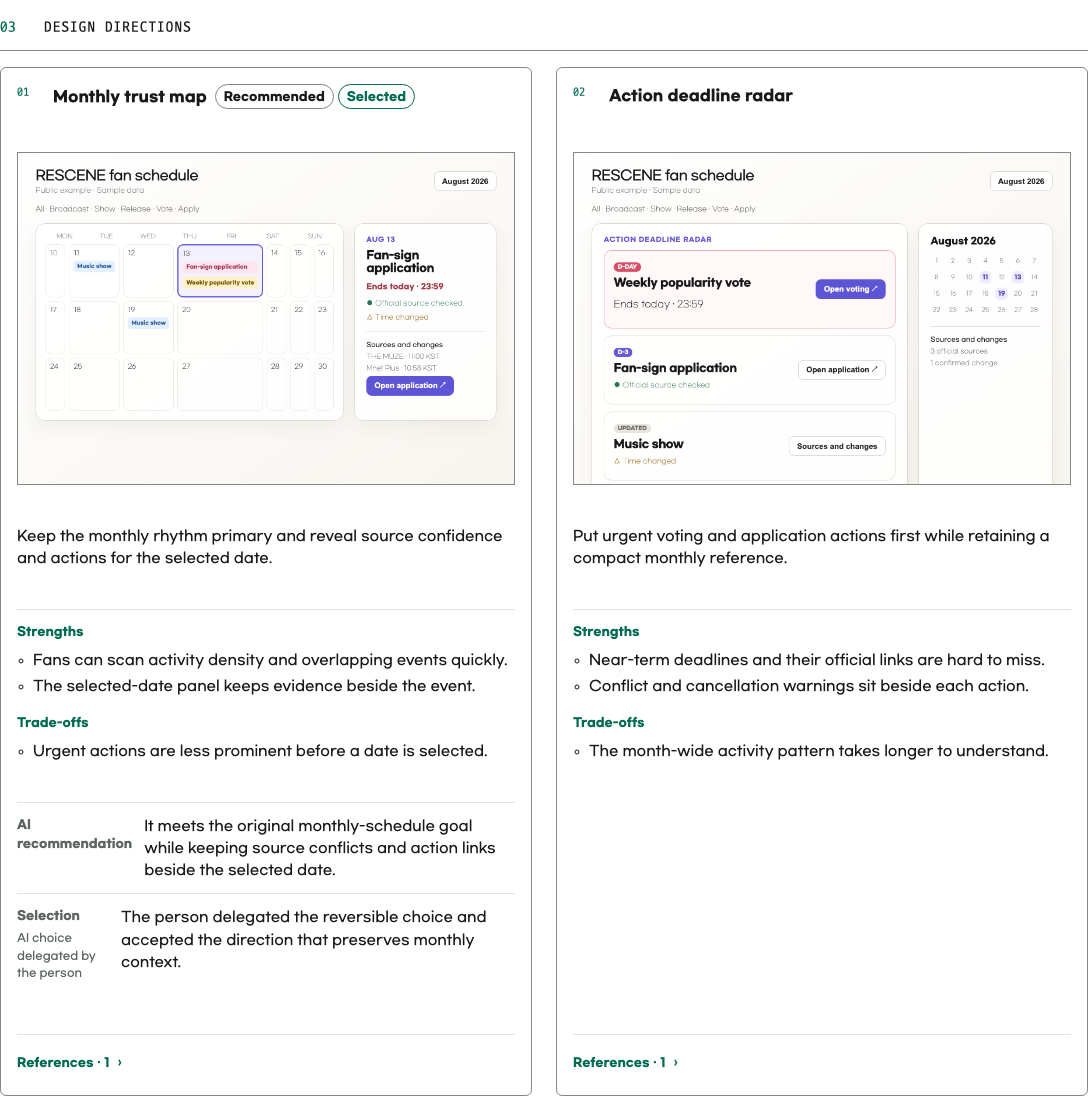The width and height of the screenshot is (1088, 1096).
Task: Click the D-3 badge on Fan-sign application
Action: click(623, 352)
